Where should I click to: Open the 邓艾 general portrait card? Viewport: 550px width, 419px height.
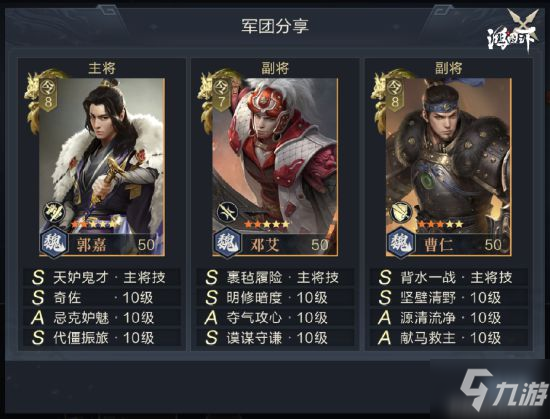click(x=275, y=167)
